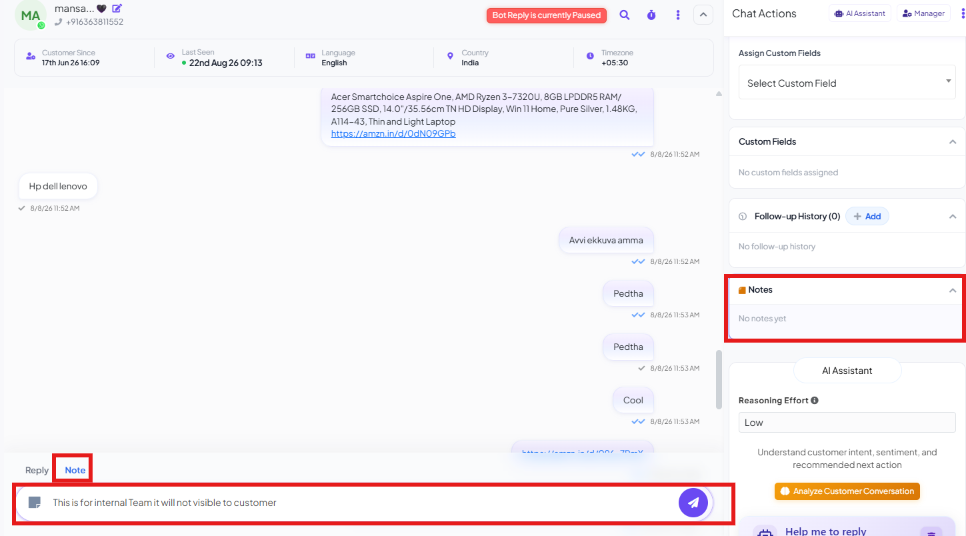Click the heart emoji after the contact name

tap(102, 9)
